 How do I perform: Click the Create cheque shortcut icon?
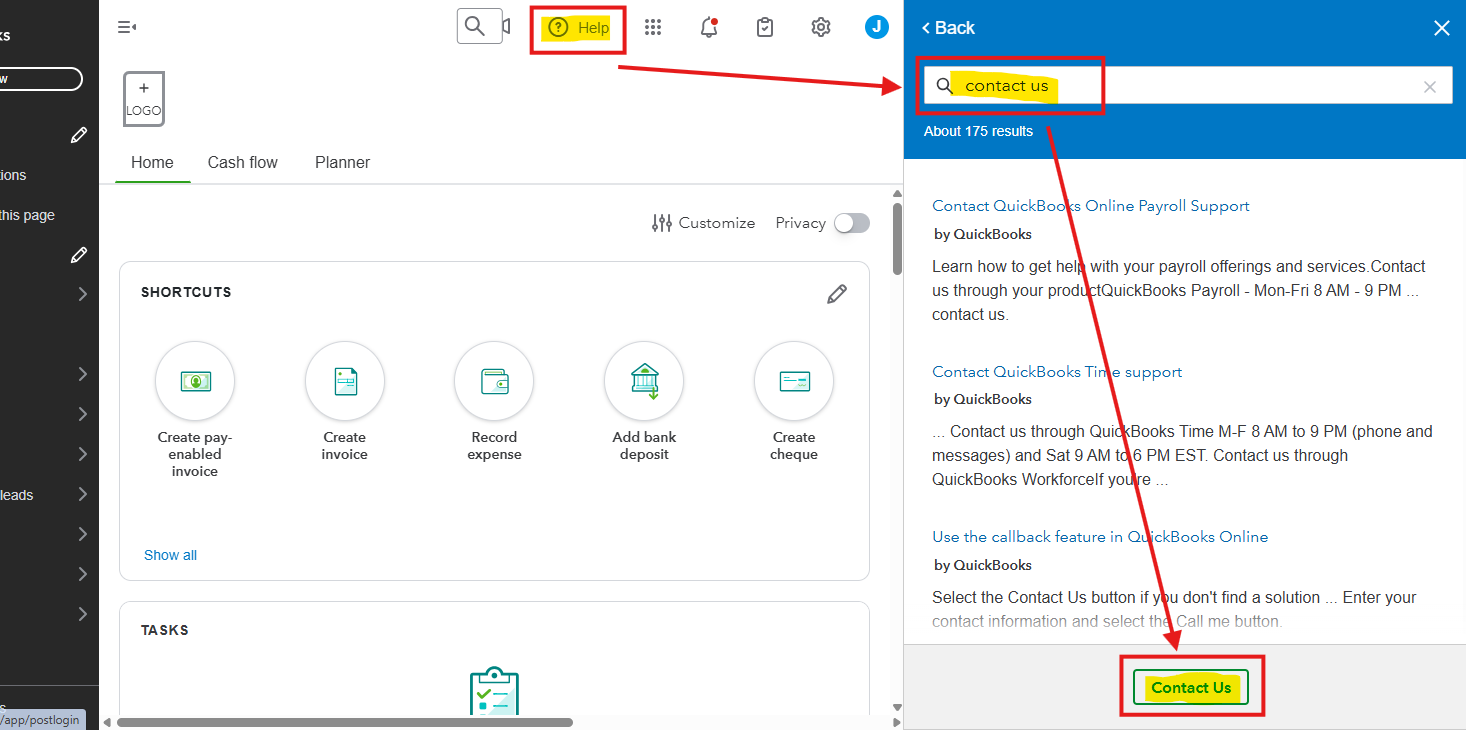(794, 381)
